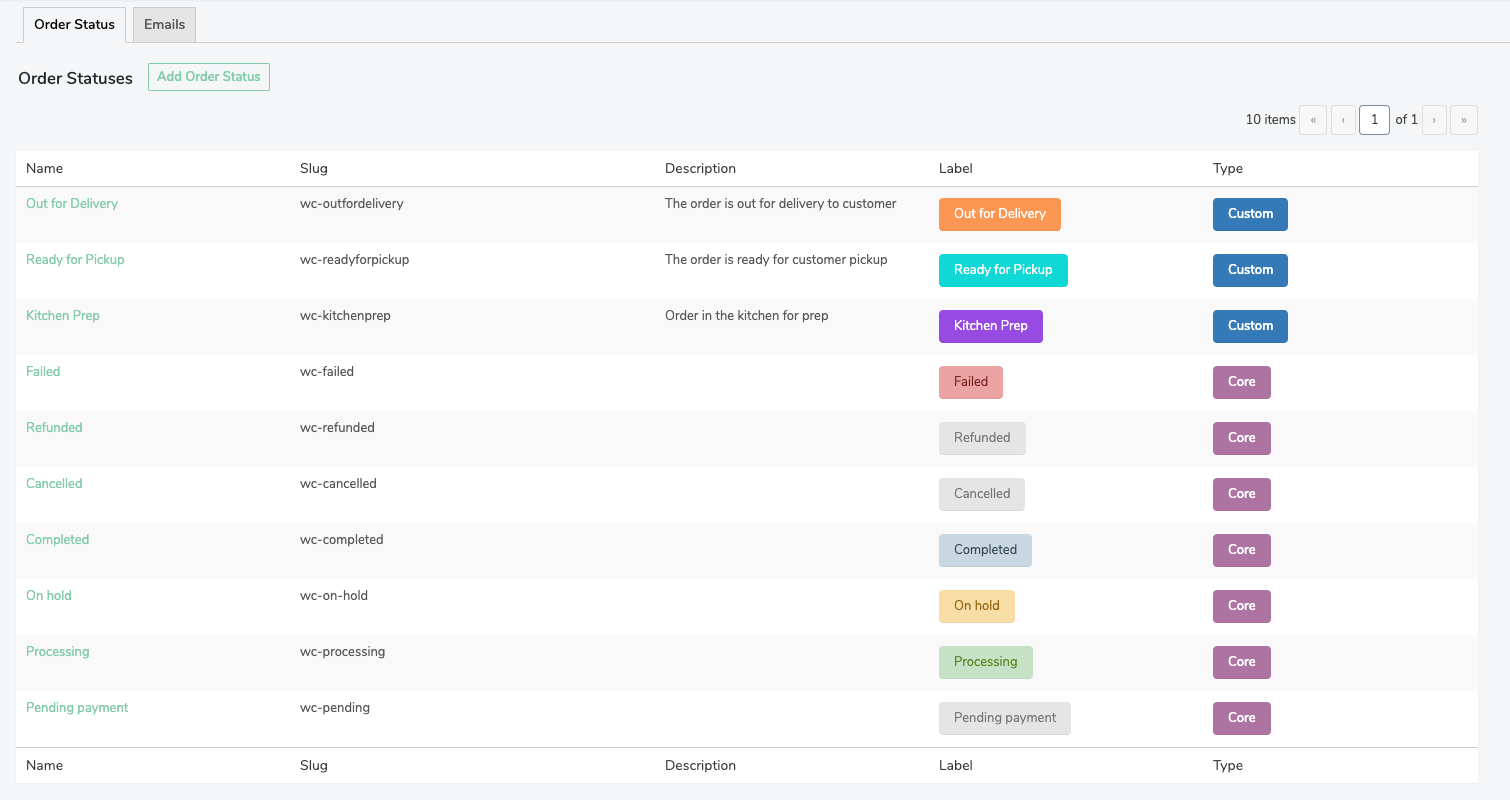This screenshot has width=1510, height=800.
Task: Select the Cancelled status link
Action: pyautogui.click(x=54, y=483)
